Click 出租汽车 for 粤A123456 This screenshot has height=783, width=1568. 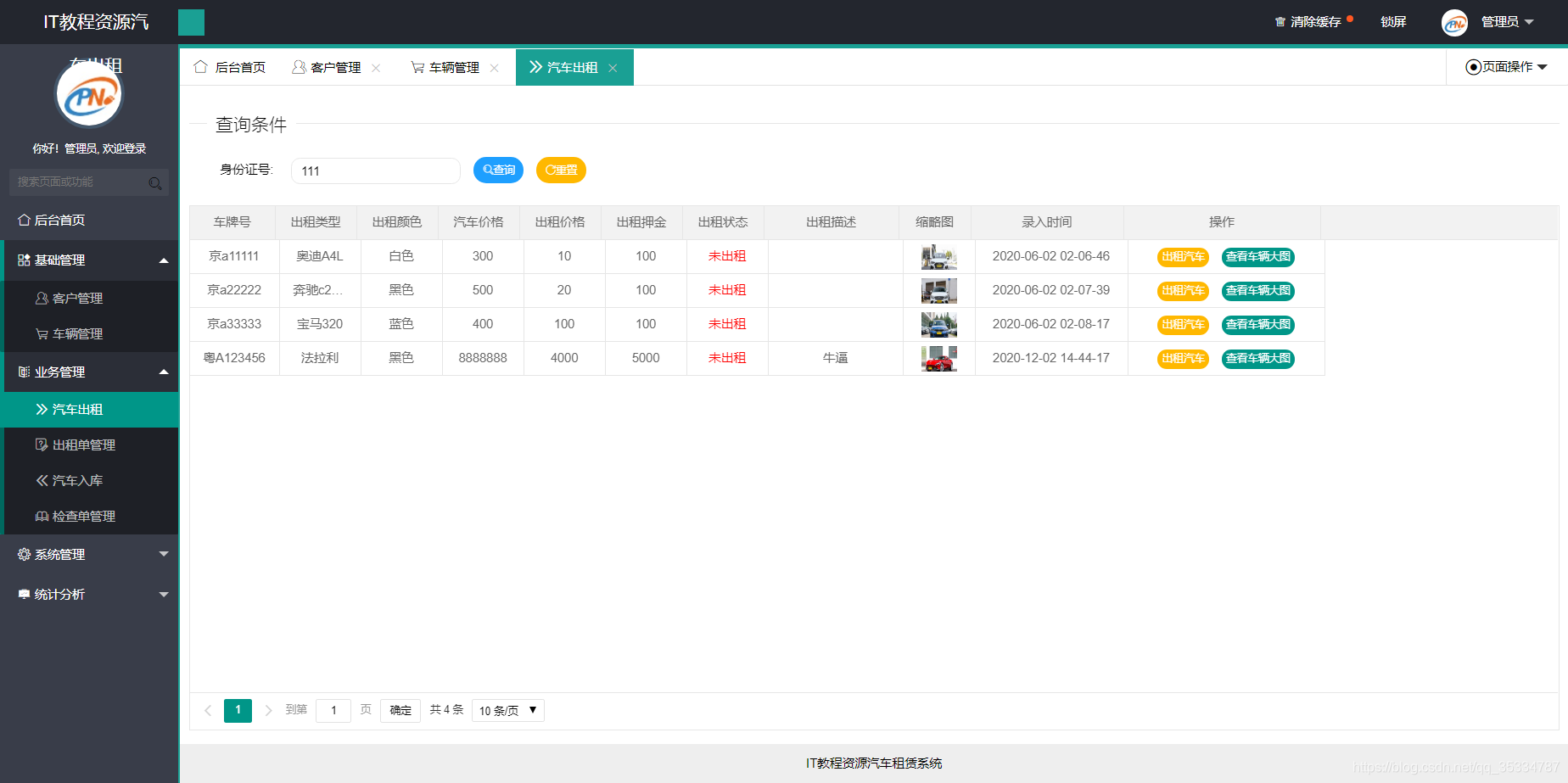(x=1183, y=358)
